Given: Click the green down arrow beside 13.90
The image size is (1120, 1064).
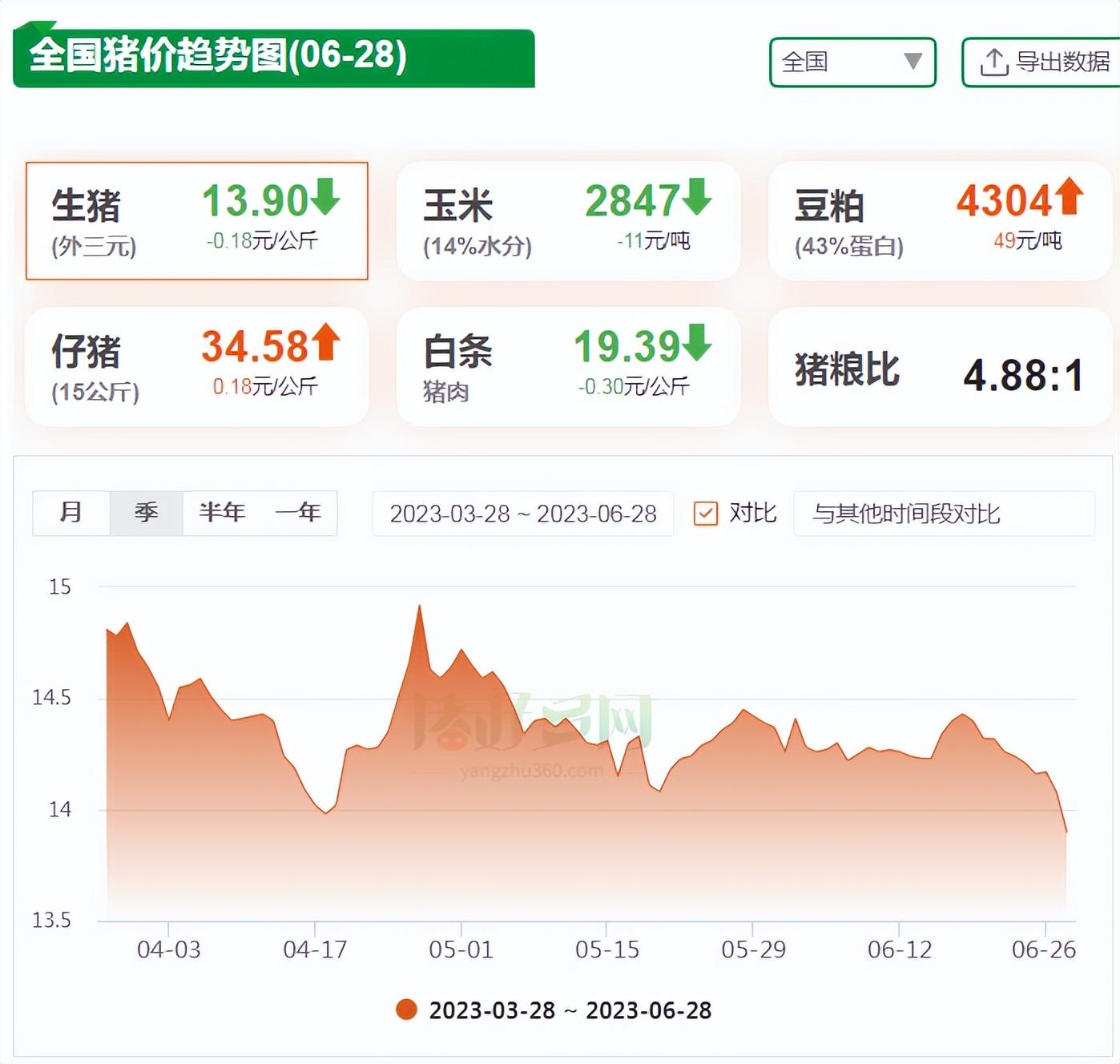Looking at the screenshot, I should [325, 197].
